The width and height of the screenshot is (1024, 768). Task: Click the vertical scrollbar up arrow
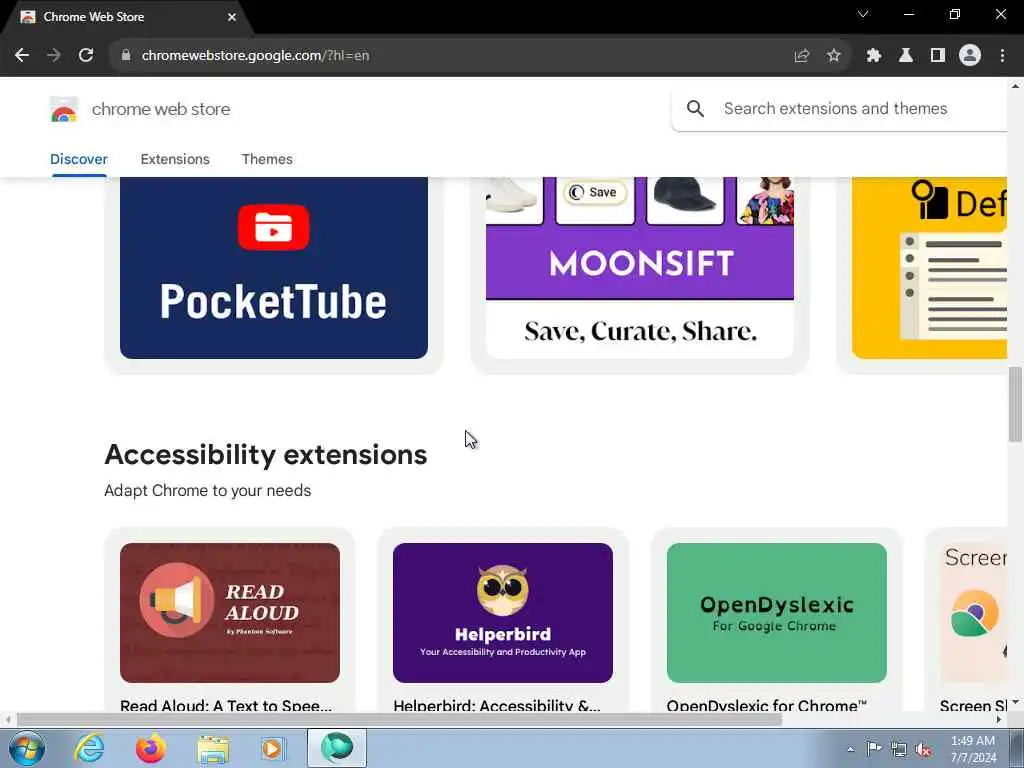1016,86
